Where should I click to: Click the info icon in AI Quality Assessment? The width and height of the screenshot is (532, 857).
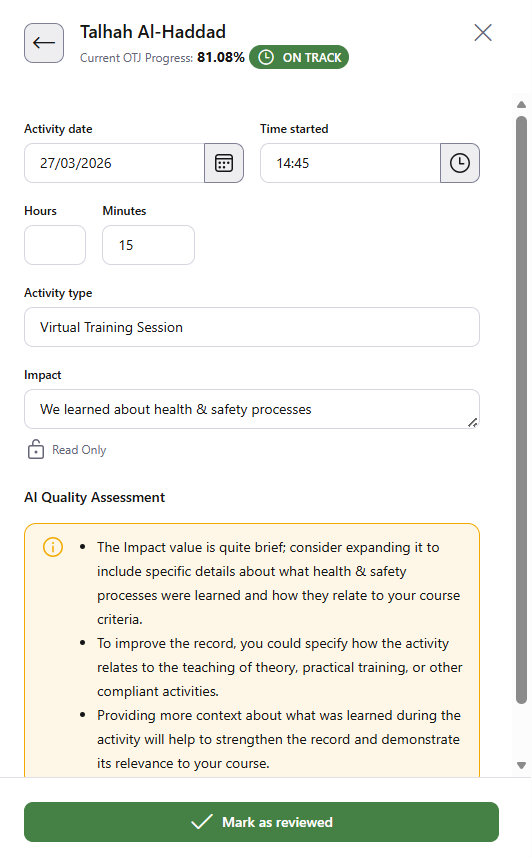point(53,547)
